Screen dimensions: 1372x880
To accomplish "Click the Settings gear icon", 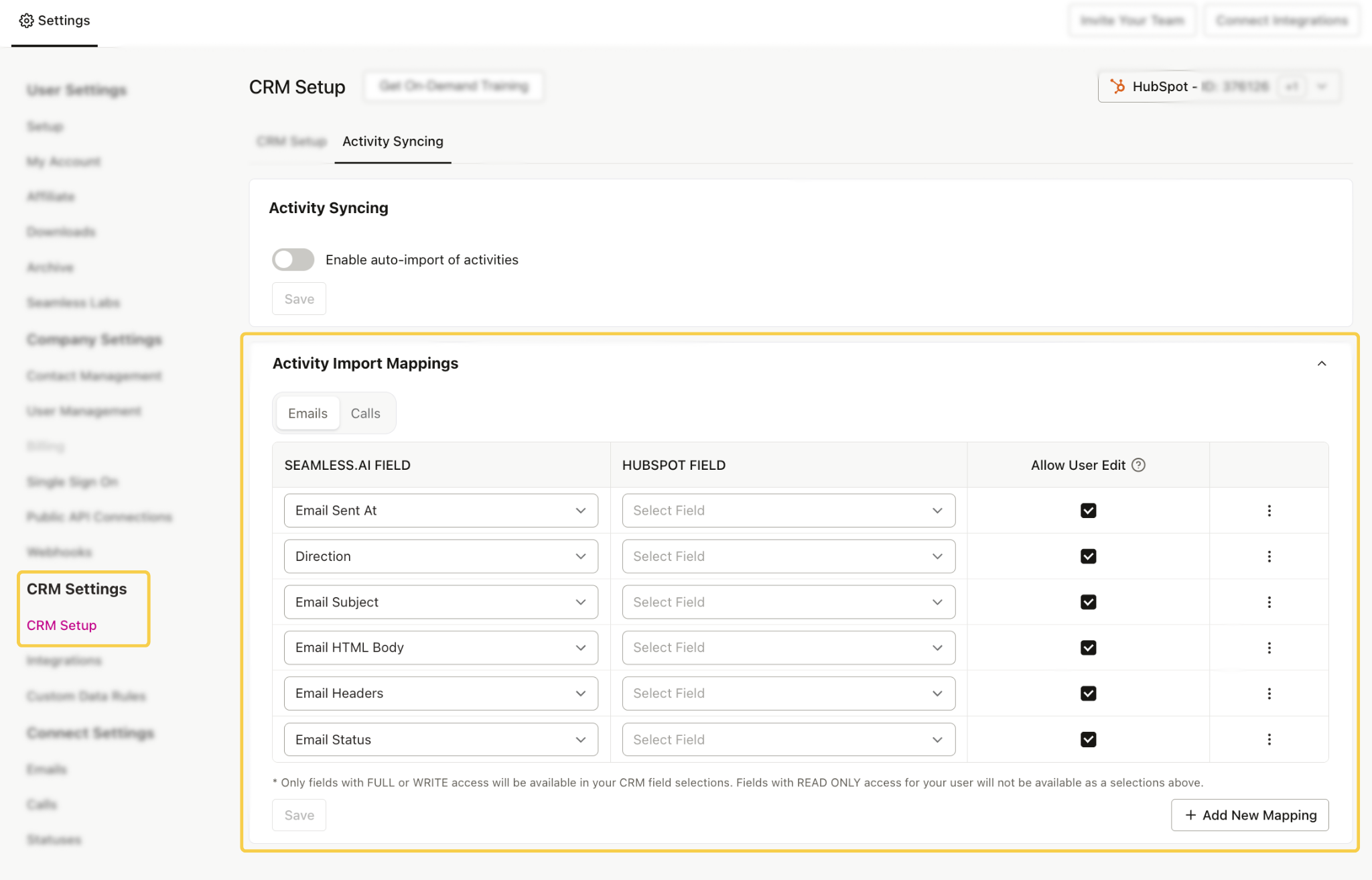I will [x=26, y=21].
